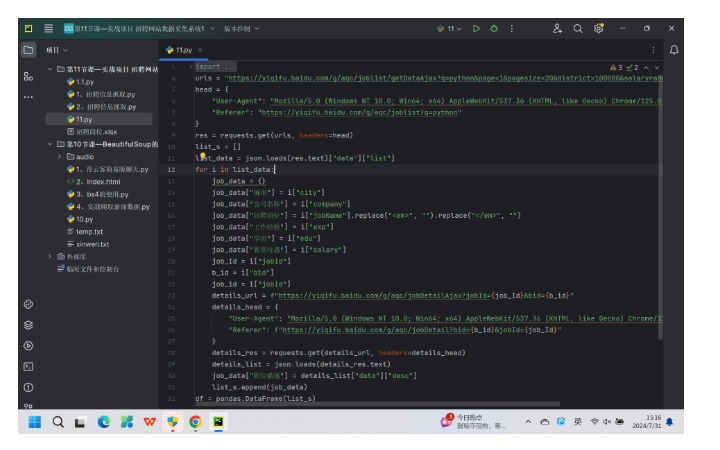Viewport: 720px width, 450px height.
Task: Open Windows Security shield in taskbar
Action: (x=173, y=422)
